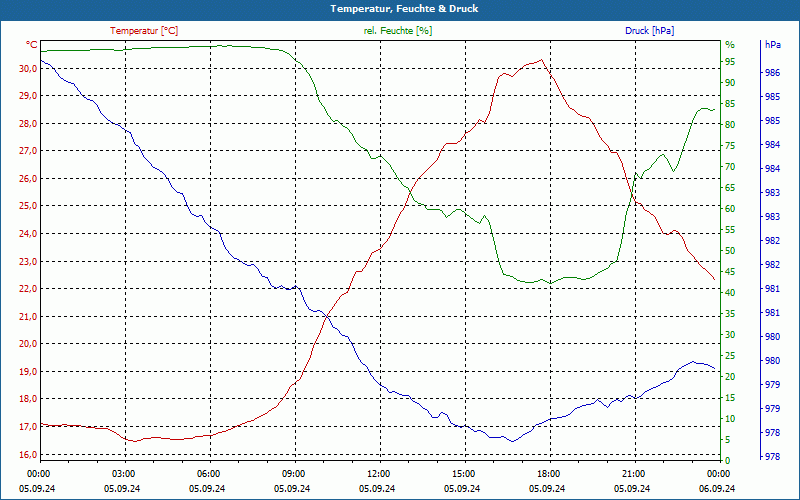Click the green '75' humidity axis value
The image size is (800, 500).
click(x=730, y=146)
